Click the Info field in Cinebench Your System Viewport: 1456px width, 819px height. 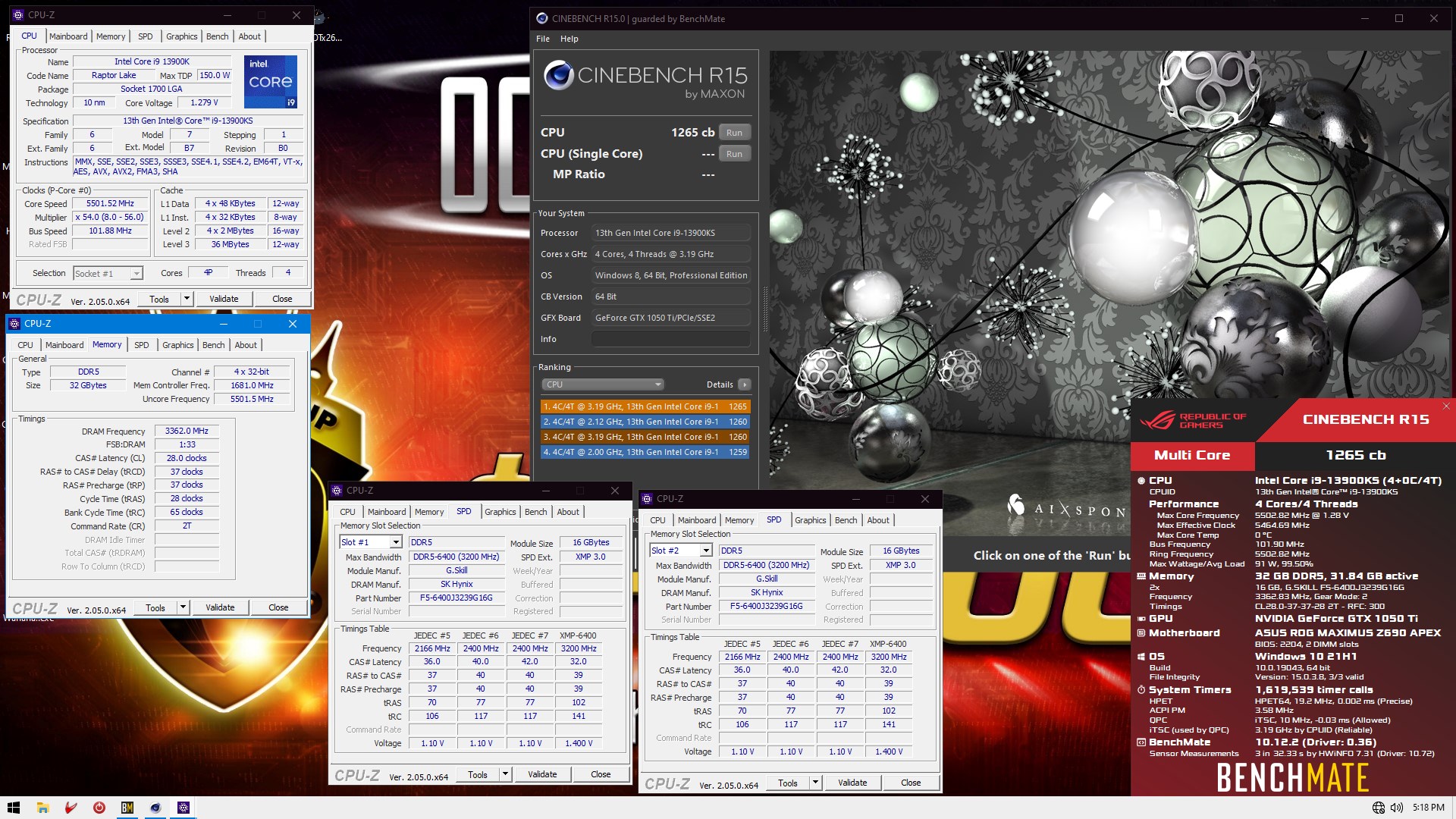point(671,339)
